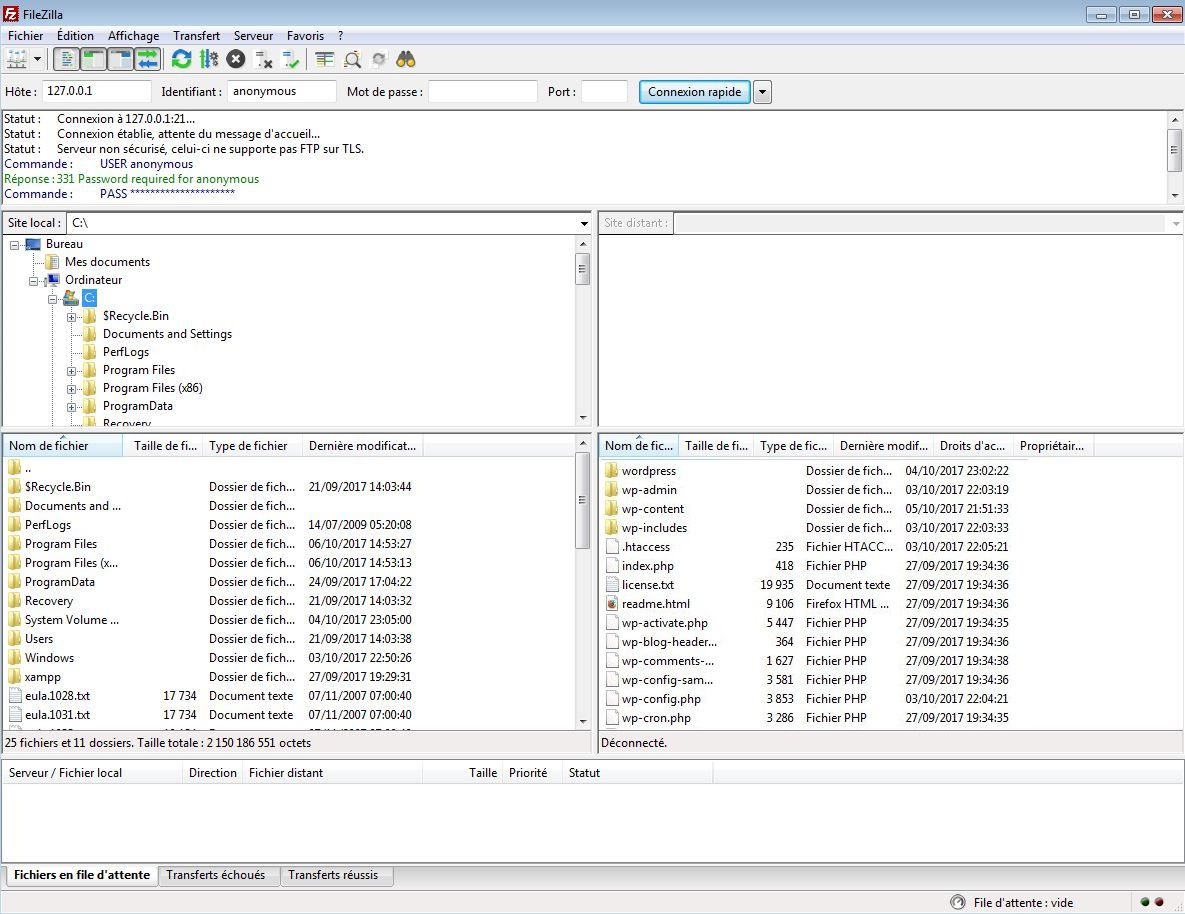Select PerfLogs folder in tree
This screenshot has width=1185, height=914.
(125, 352)
